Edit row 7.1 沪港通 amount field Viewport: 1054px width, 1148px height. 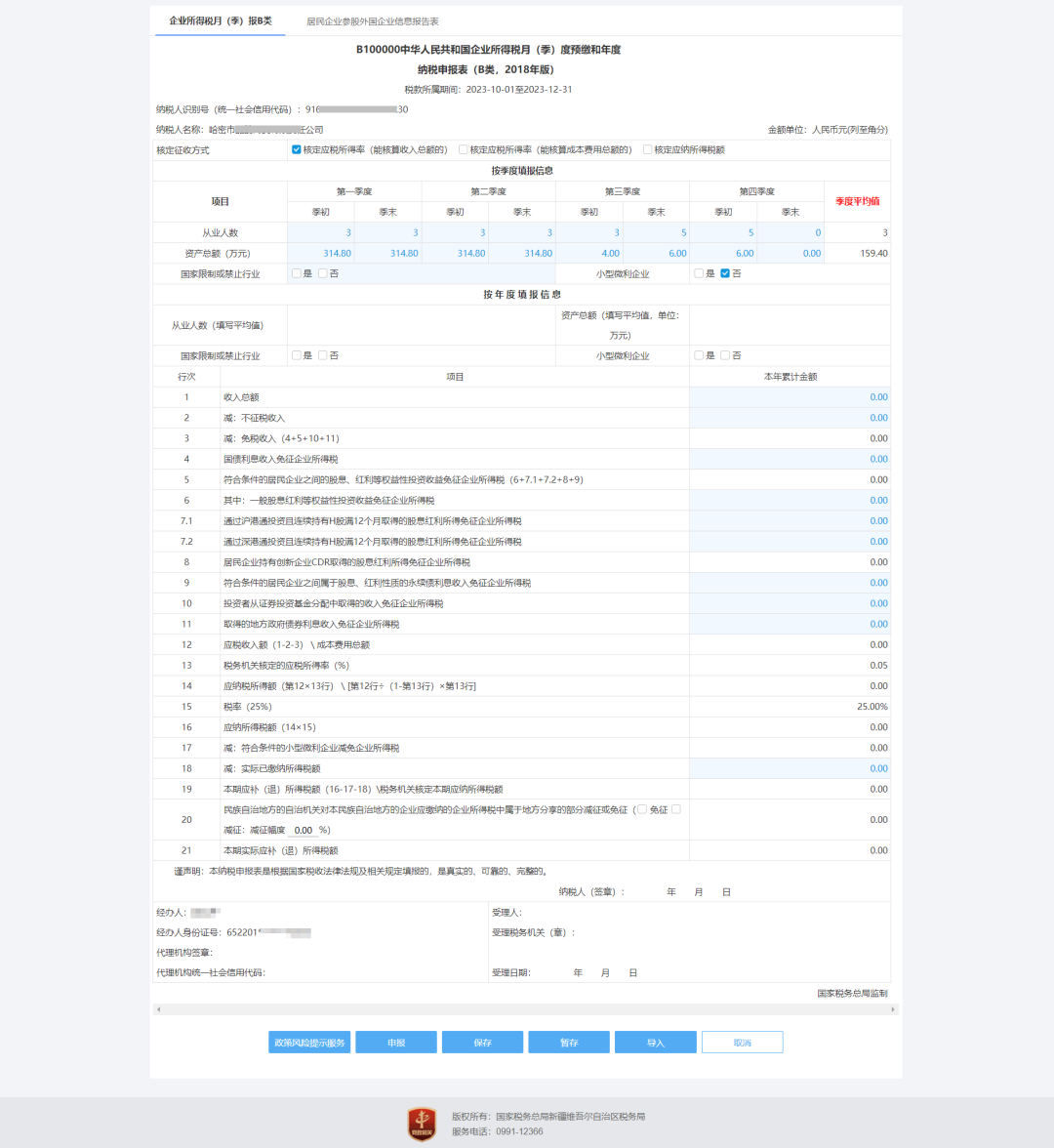(790, 520)
